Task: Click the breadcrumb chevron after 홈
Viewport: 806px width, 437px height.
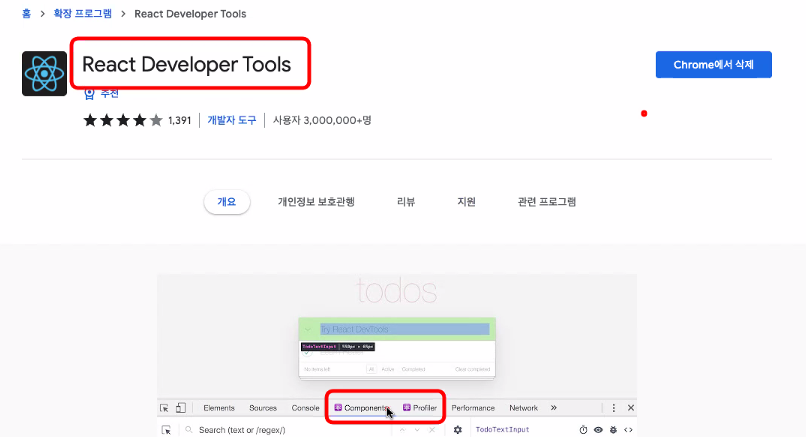Action: (43, 14)
